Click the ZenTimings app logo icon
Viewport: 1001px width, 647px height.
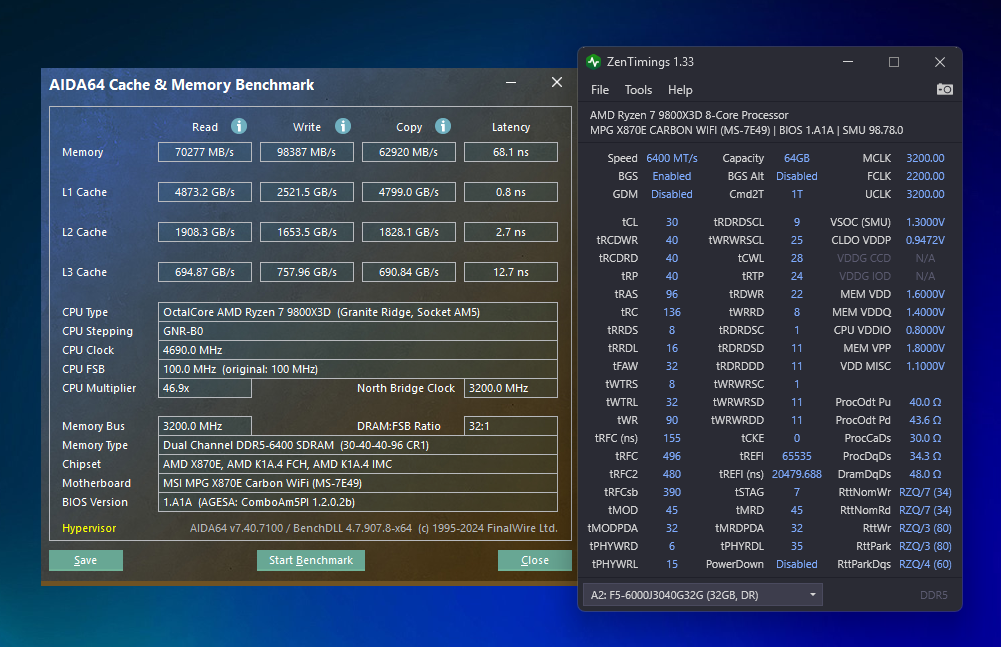594,62
